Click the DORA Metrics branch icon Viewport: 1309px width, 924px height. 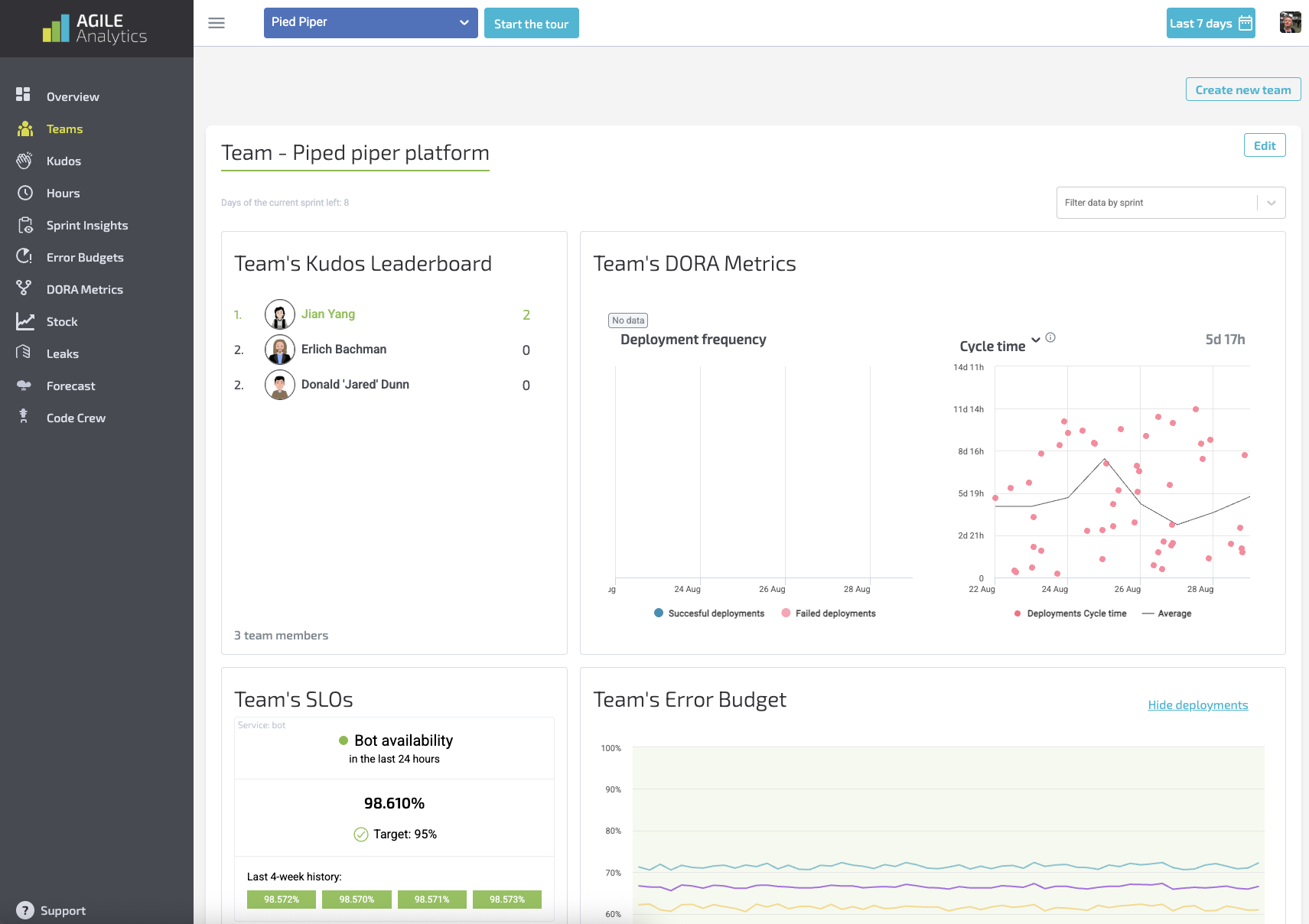click(x=24, y=288)
